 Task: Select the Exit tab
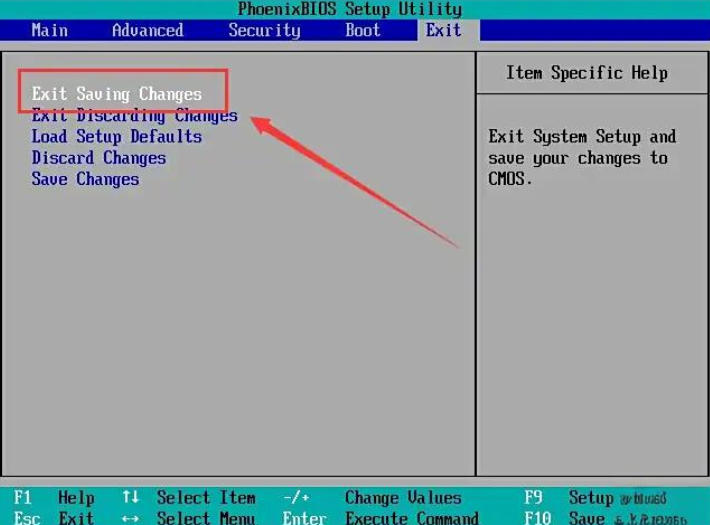pos(443,30)
